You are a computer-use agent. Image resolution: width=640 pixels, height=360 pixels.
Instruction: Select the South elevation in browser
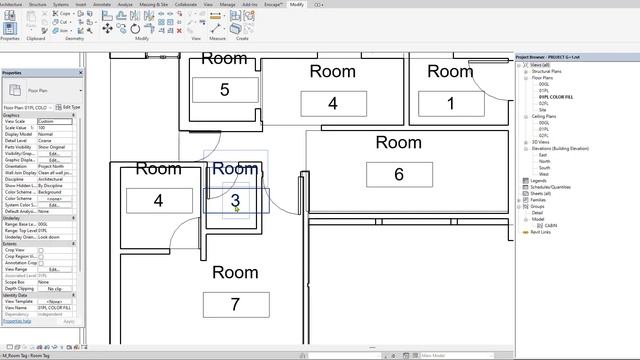544,168
